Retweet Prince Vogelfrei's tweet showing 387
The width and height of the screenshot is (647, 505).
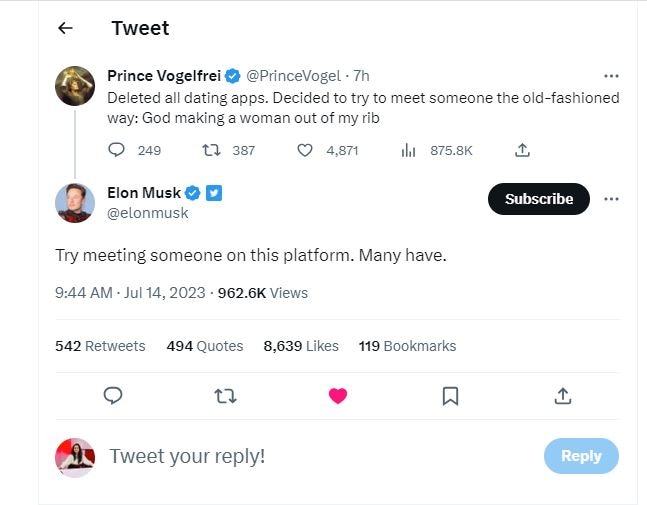coord(211,150)
